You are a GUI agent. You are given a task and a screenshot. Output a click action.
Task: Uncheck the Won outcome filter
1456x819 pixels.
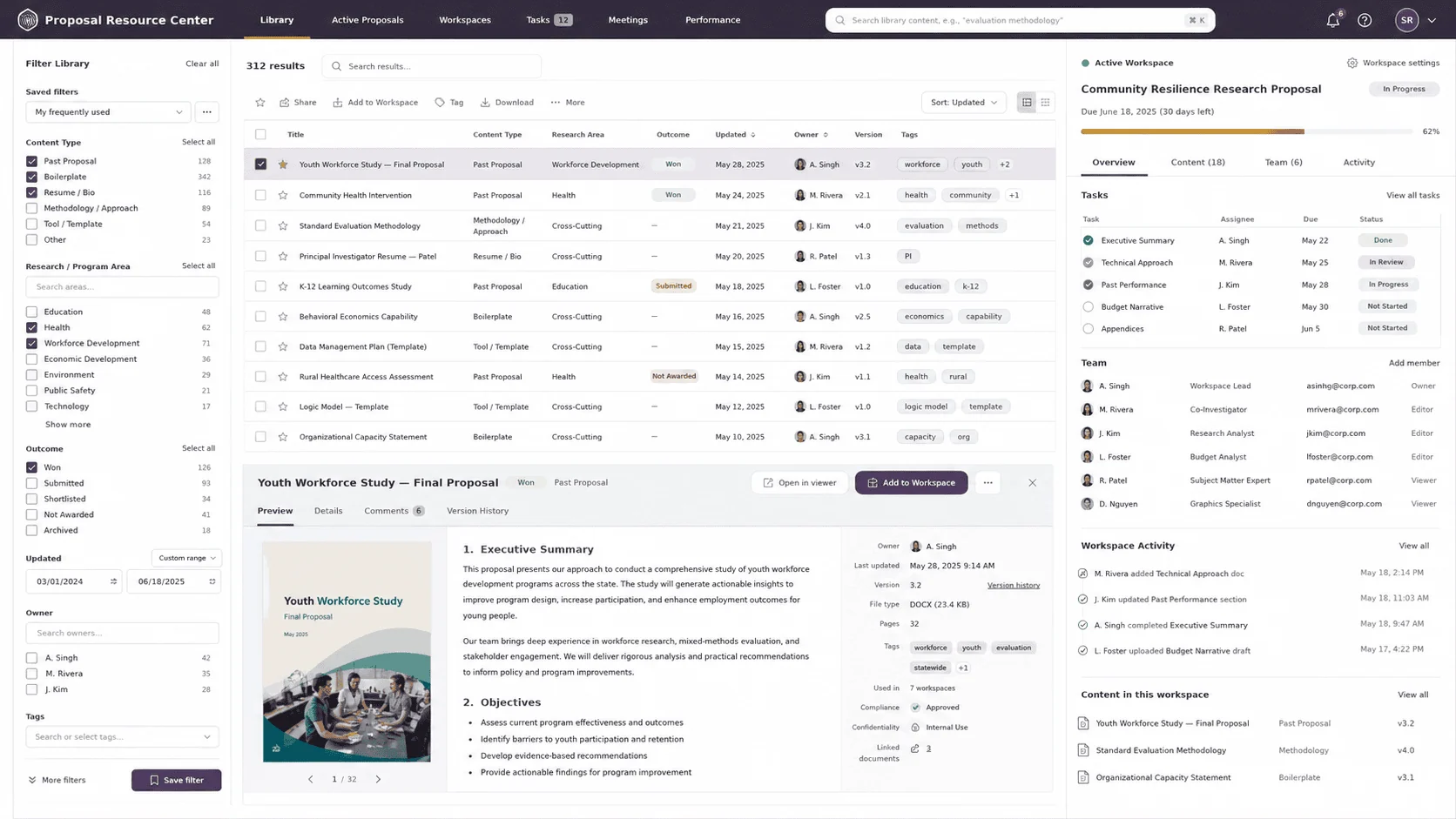31,467
